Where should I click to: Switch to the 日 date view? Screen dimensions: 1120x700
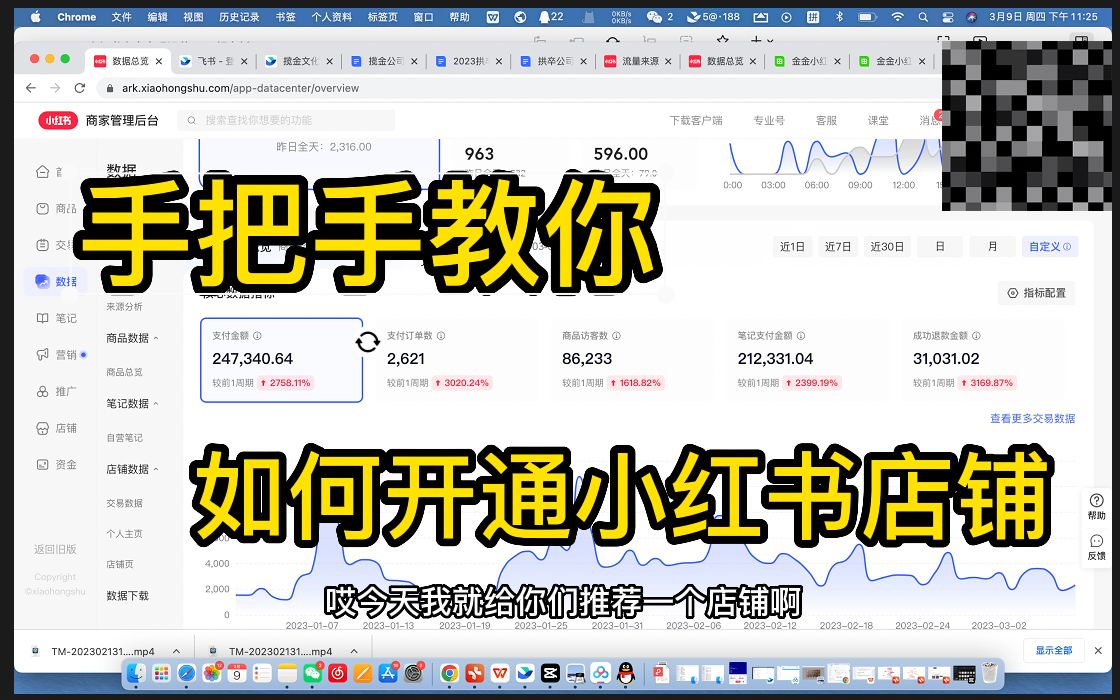(940, 246)
